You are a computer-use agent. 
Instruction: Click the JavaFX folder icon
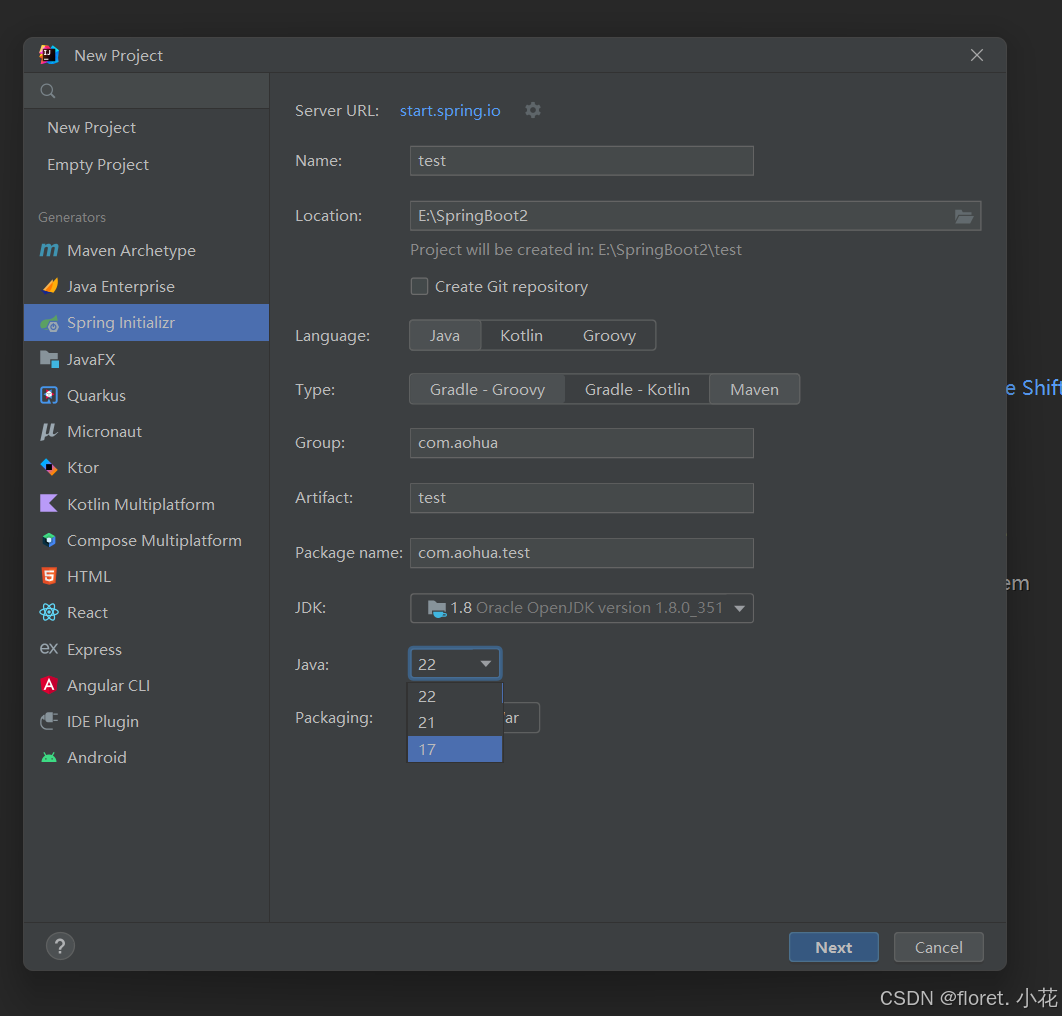49,359
